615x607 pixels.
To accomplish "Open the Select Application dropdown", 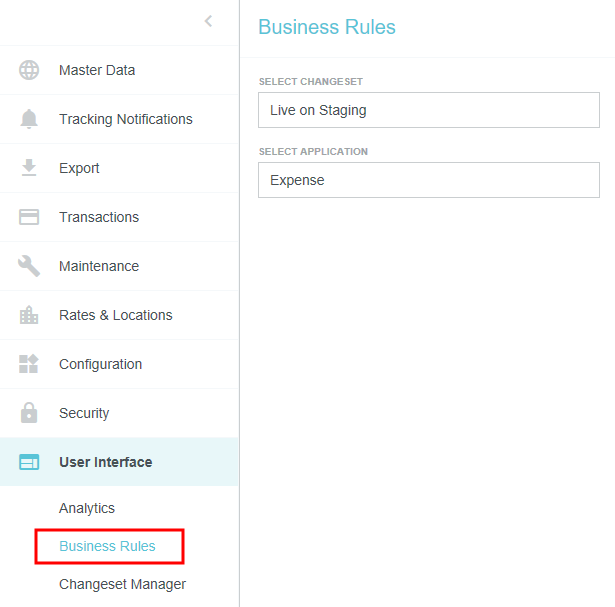I will 428,181.
